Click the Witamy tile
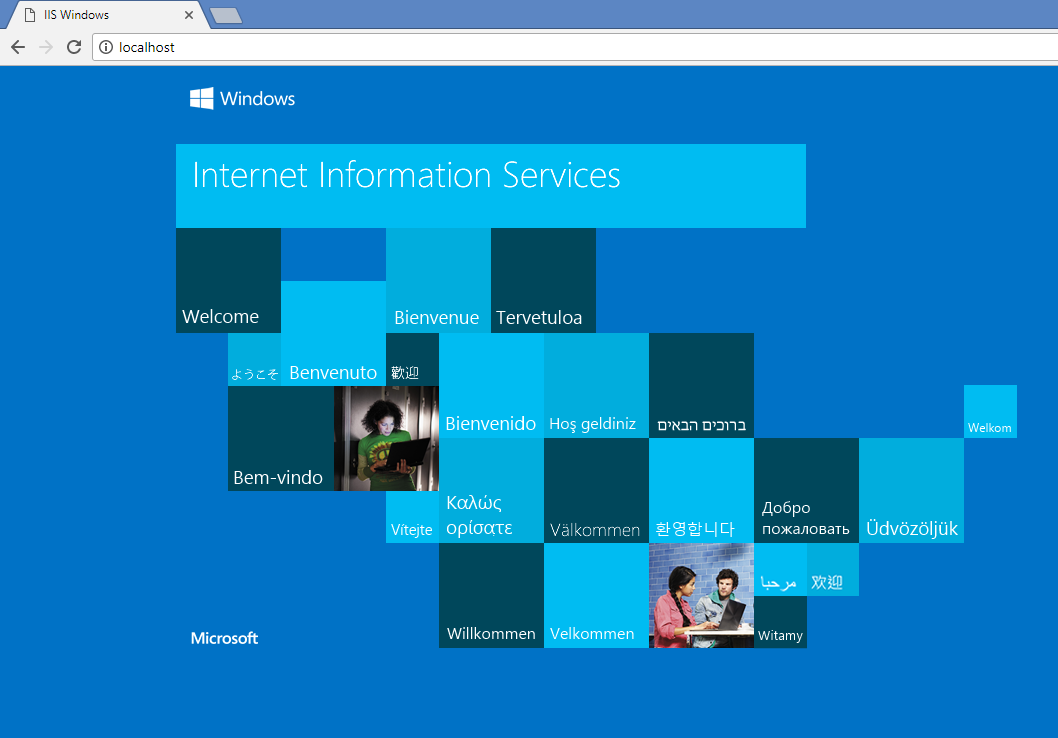This screenshot has width=1058, height=738. (x=780, y=622)
